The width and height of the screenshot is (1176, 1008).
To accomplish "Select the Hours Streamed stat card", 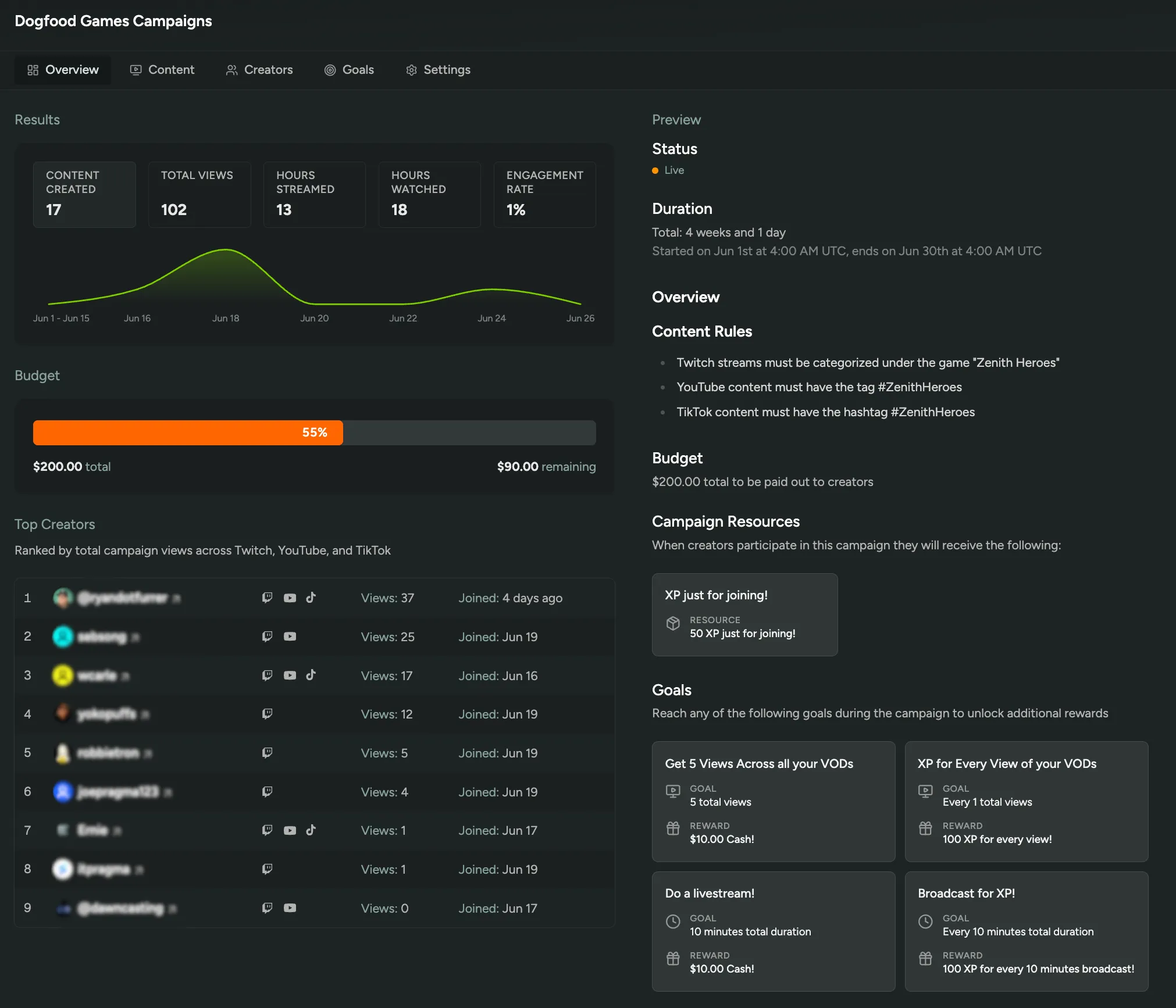I will point(315,195).
